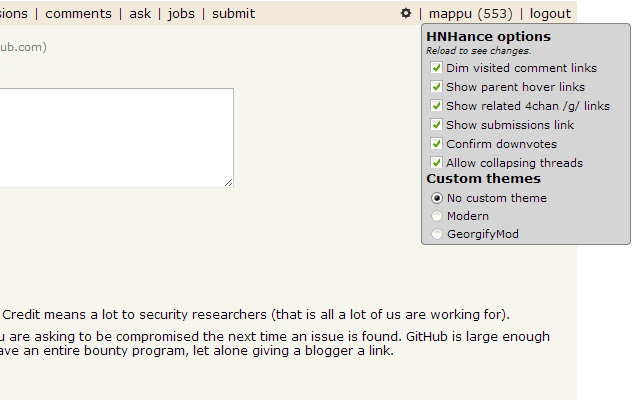
Task: Open the comments page link
Action: tap(78, 14)
